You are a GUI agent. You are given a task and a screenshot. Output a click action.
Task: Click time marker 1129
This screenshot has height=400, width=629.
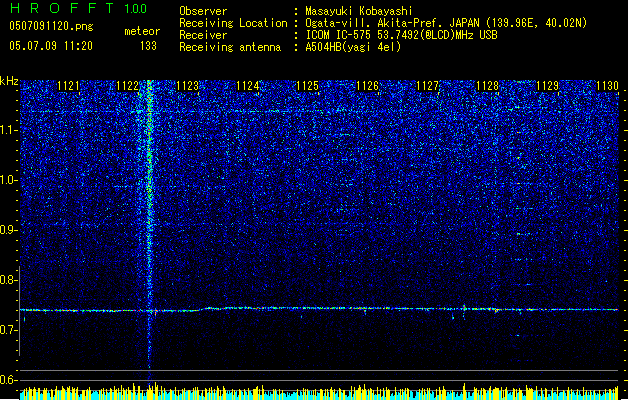pyautogui.click(x=548, y=86)
